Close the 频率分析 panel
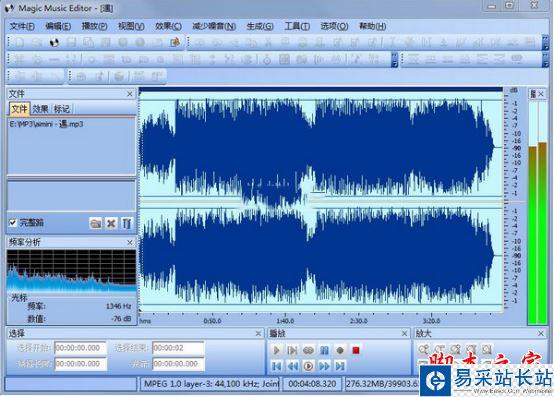Screen dimensions: 554x397 coord(130,242)
